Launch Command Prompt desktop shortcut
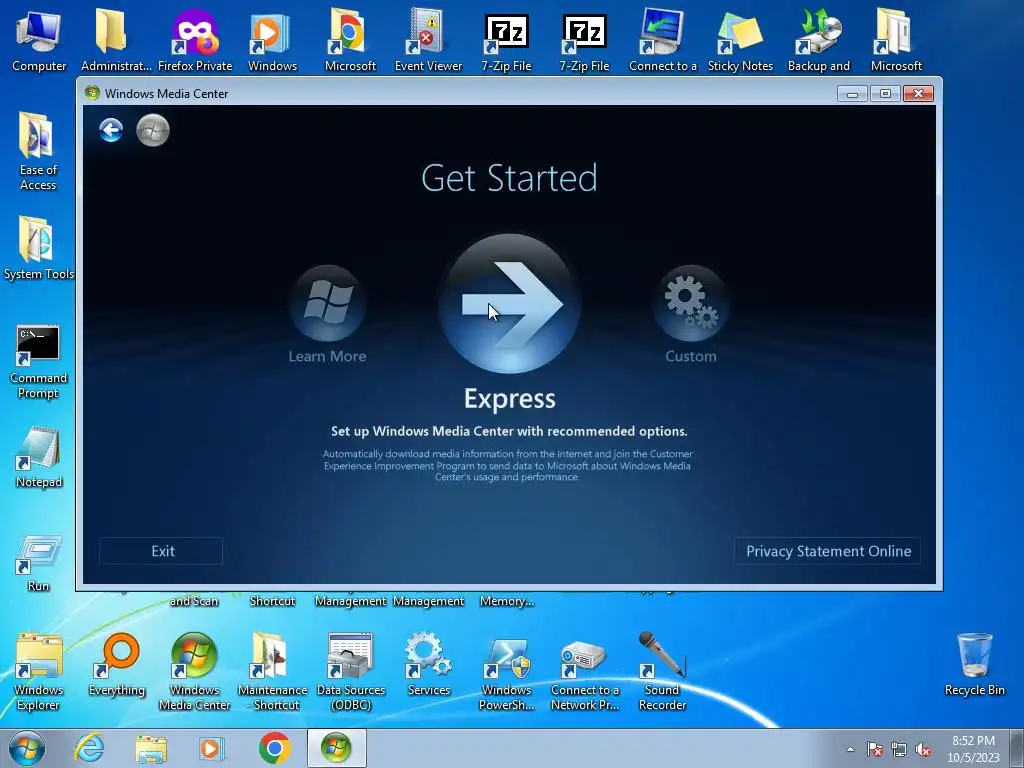Image resolution: width=1024 pixels, height=768 pixels. point(38,362)
